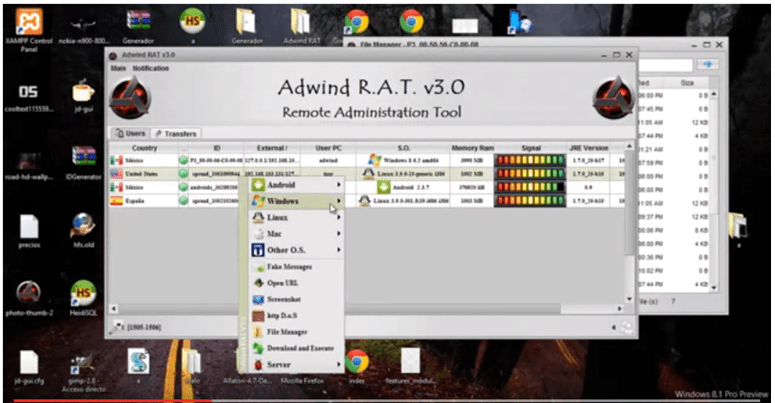Click signal meter in the España row
Viewport: 775px width, 403px height.
[x=530, y=201]
